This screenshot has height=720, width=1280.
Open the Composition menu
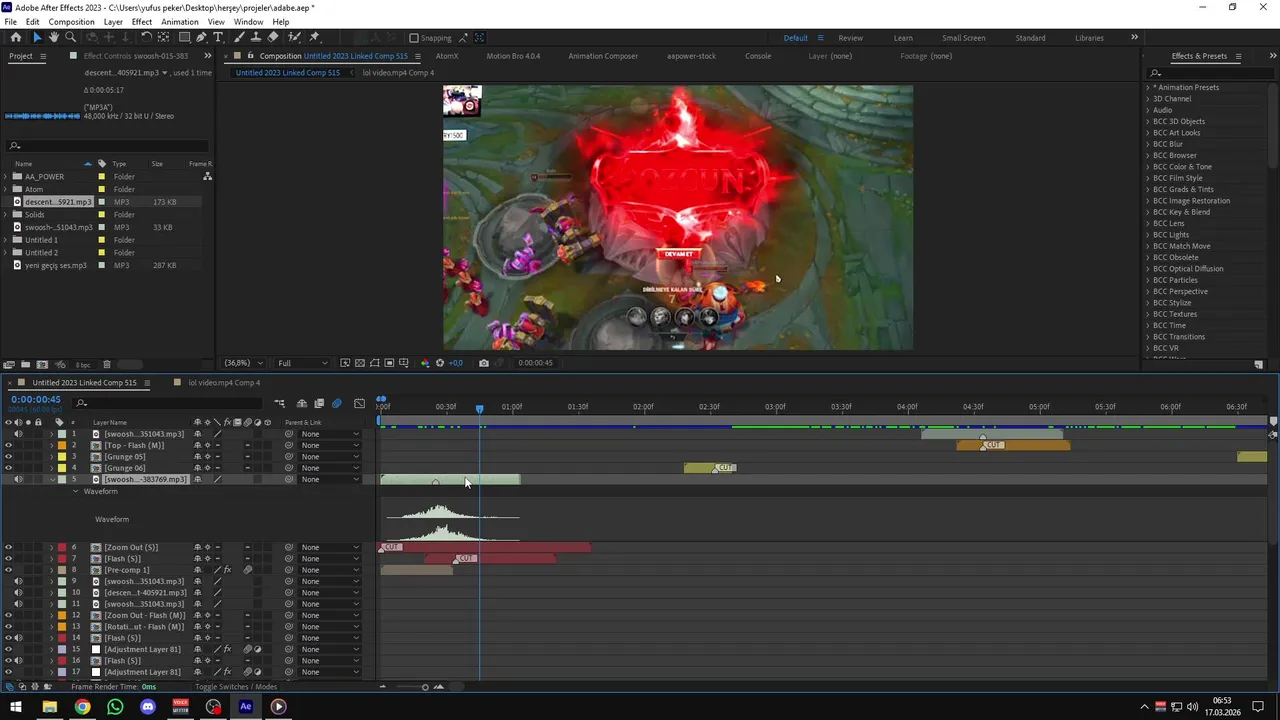click(72, 21)
